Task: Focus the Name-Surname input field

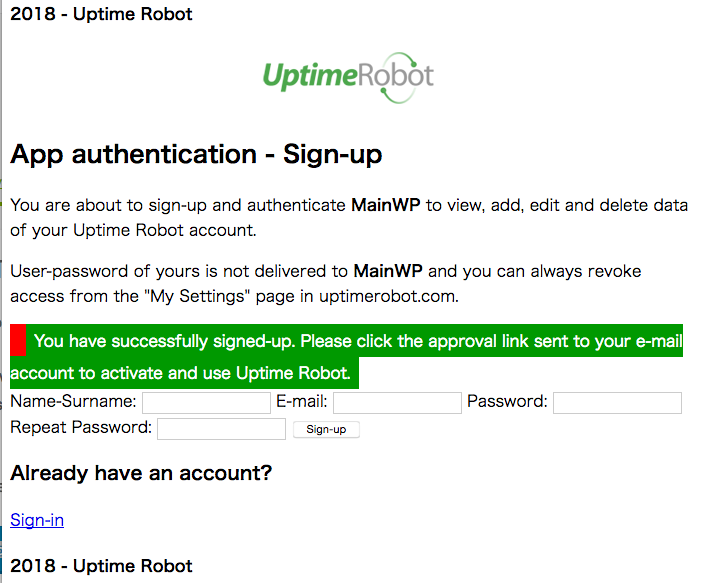Action: pyautogui.click(x=206, y=403)
